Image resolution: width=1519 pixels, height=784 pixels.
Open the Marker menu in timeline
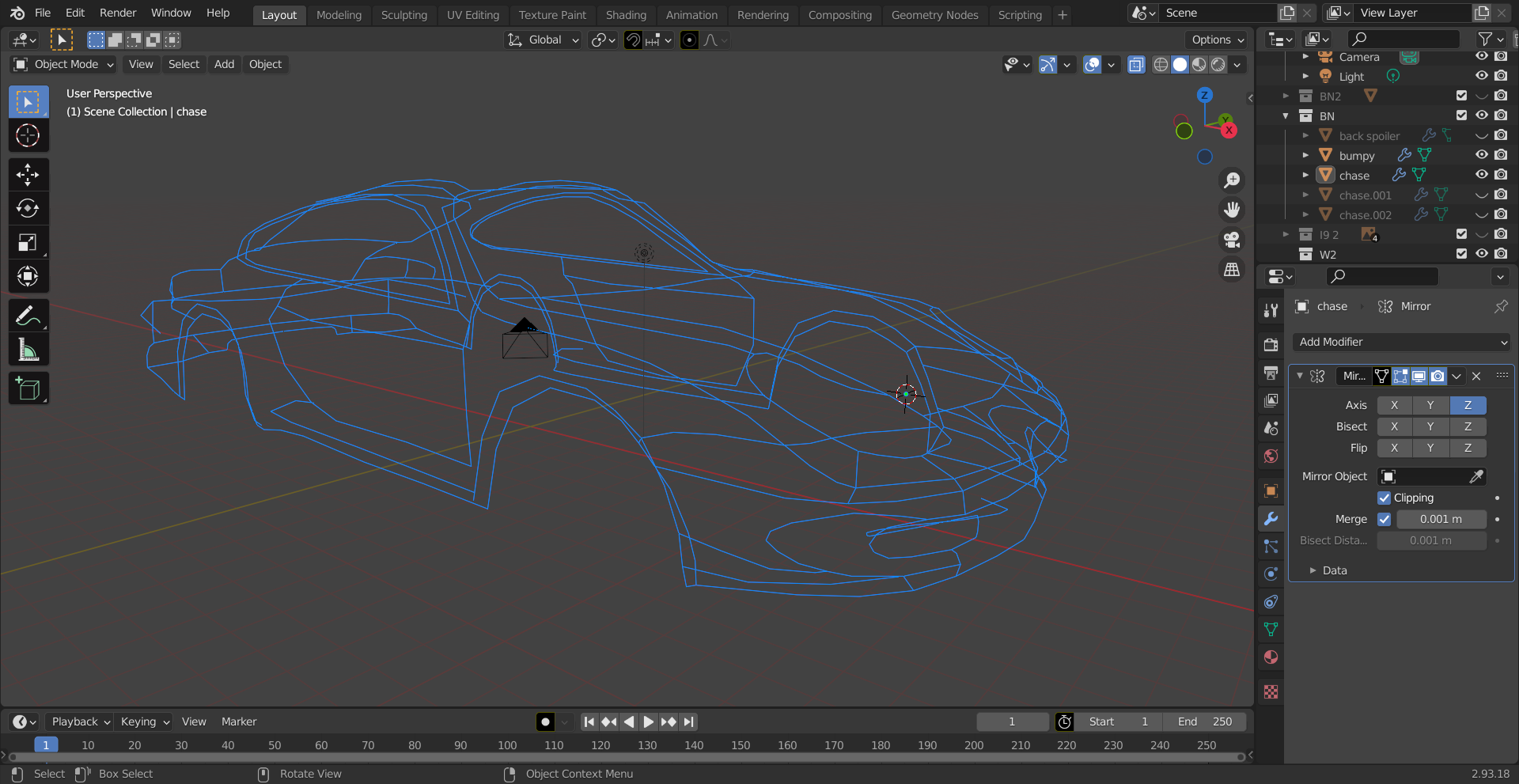tap(239, 722)
